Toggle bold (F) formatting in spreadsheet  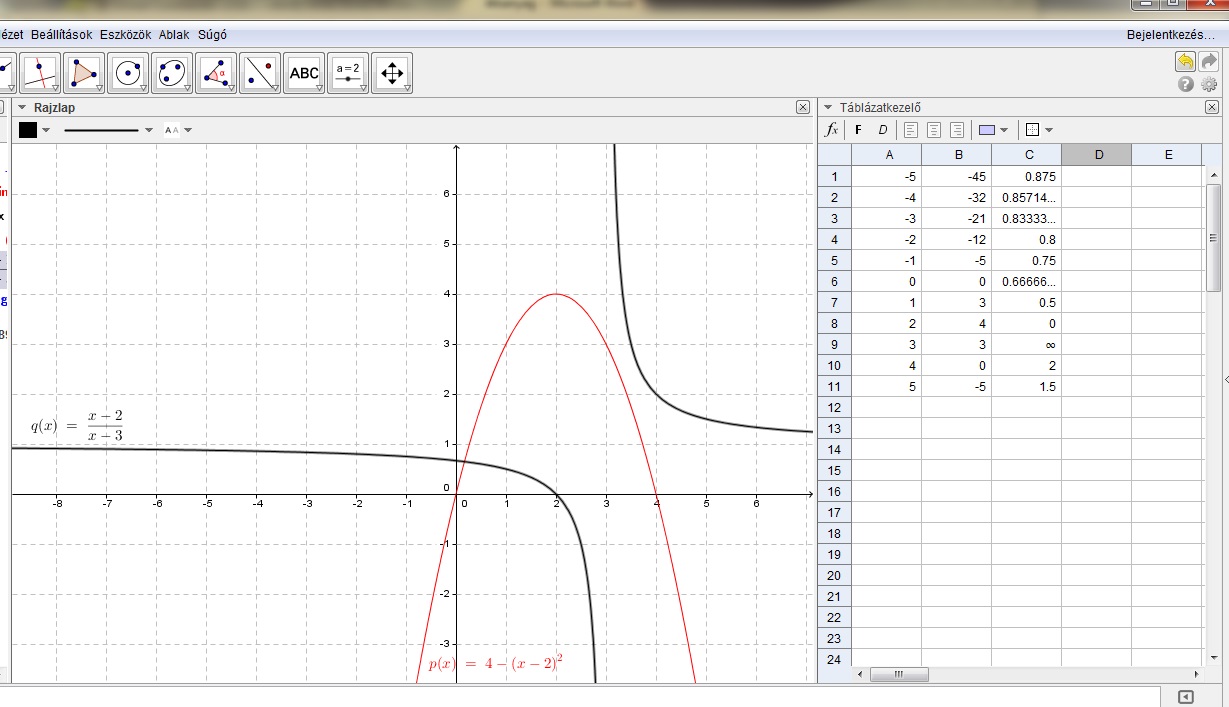click(x=858, y=129)
